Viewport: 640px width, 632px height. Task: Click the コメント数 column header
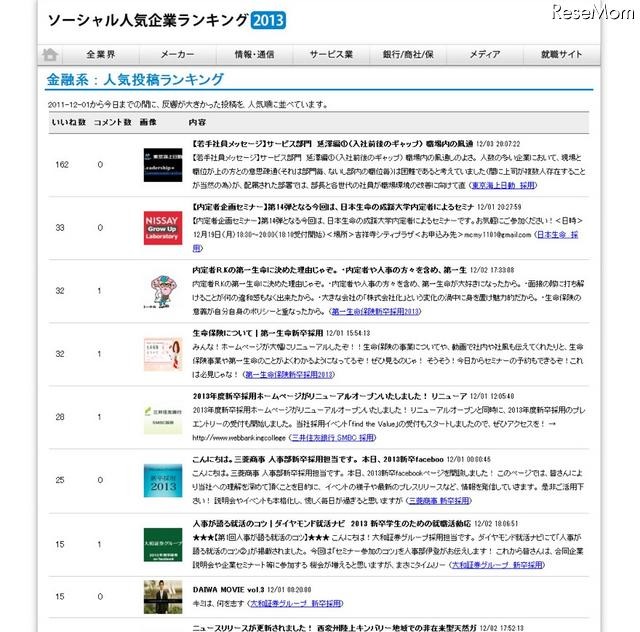point(112,122)
